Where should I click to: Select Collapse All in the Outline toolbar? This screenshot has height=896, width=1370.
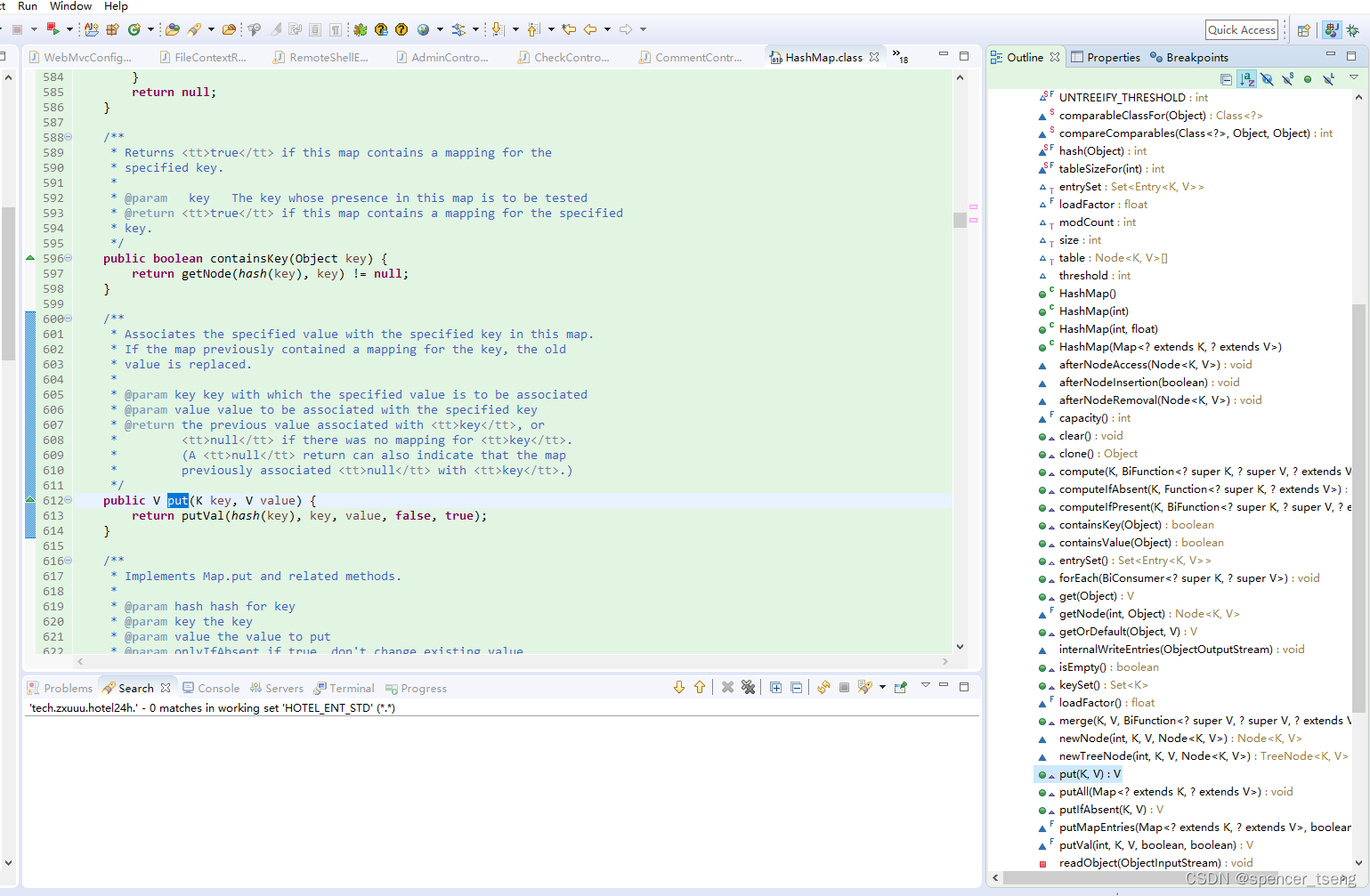[x=1228, y=79]
